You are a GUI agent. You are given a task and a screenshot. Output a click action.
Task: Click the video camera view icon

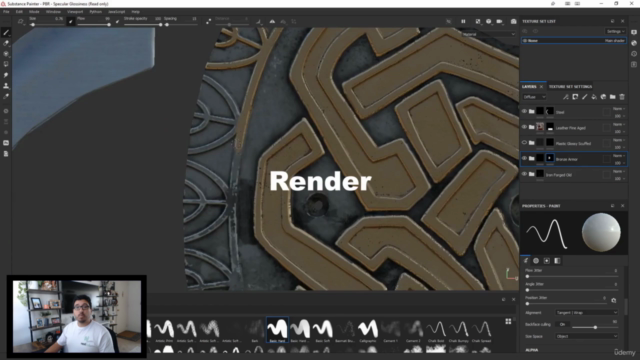499,21
